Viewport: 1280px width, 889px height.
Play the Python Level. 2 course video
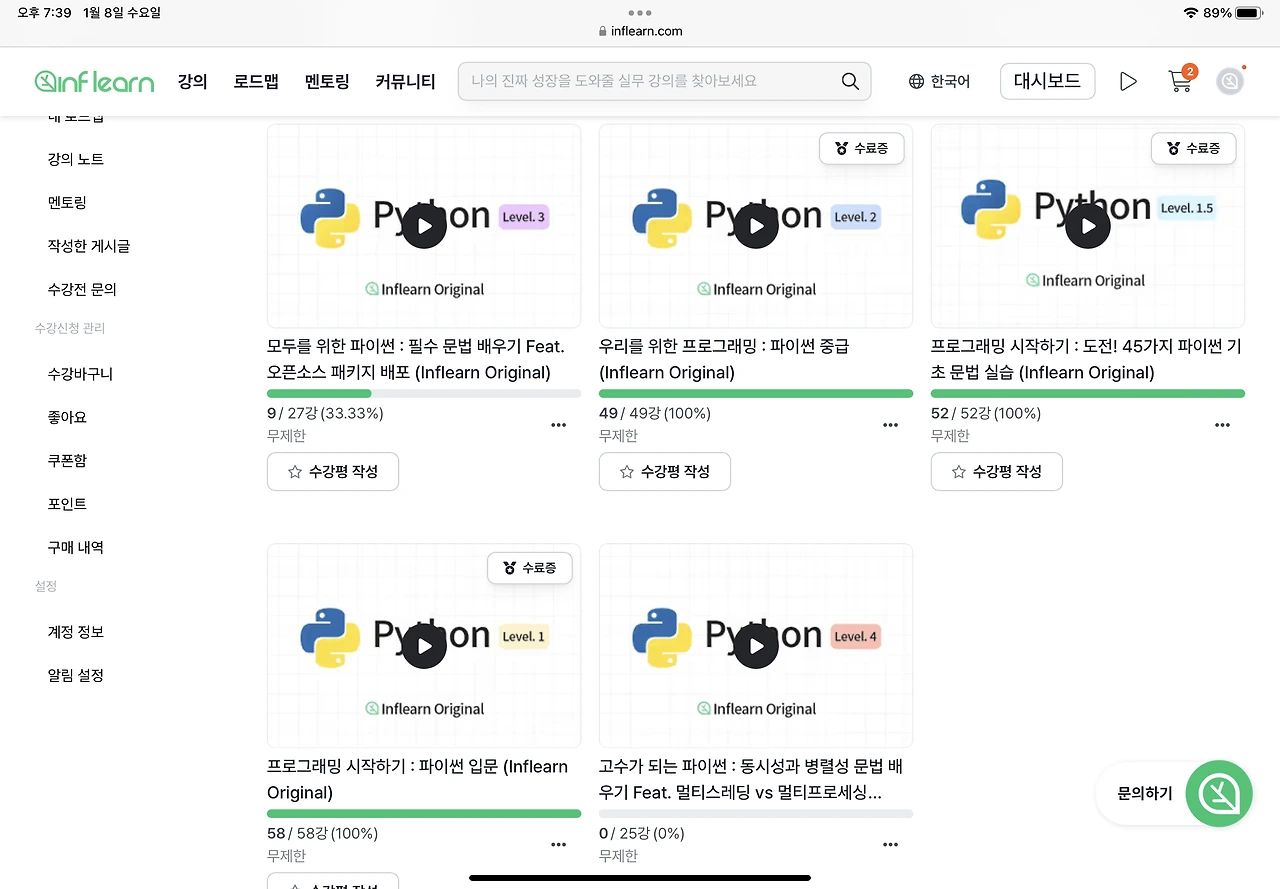click(756, 226)
